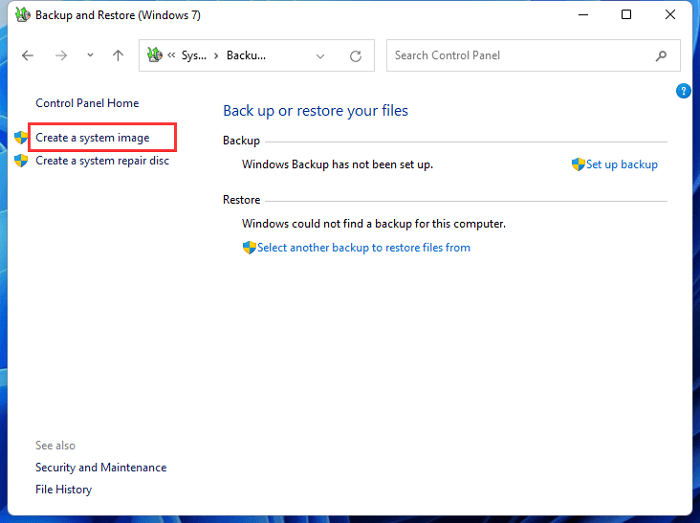Click the Back navigation arrow
Viewport: 700px width, 523px height.
pos(28,56)
